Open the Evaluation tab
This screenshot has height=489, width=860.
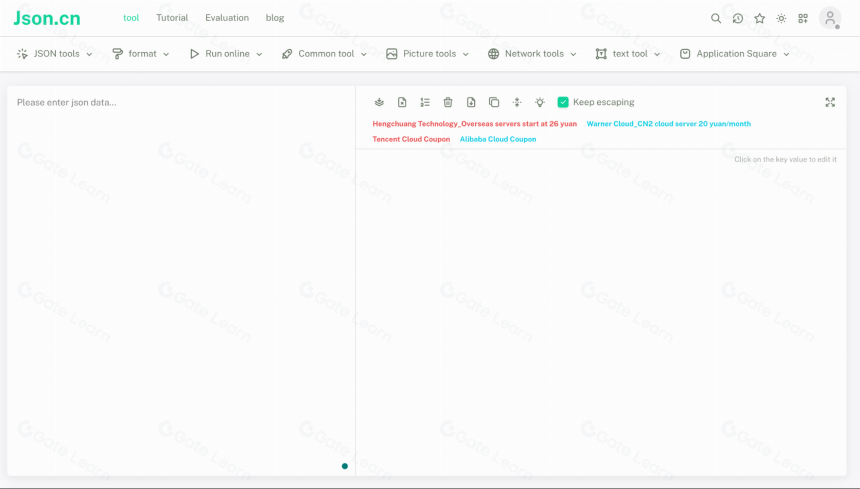[227, 18]
